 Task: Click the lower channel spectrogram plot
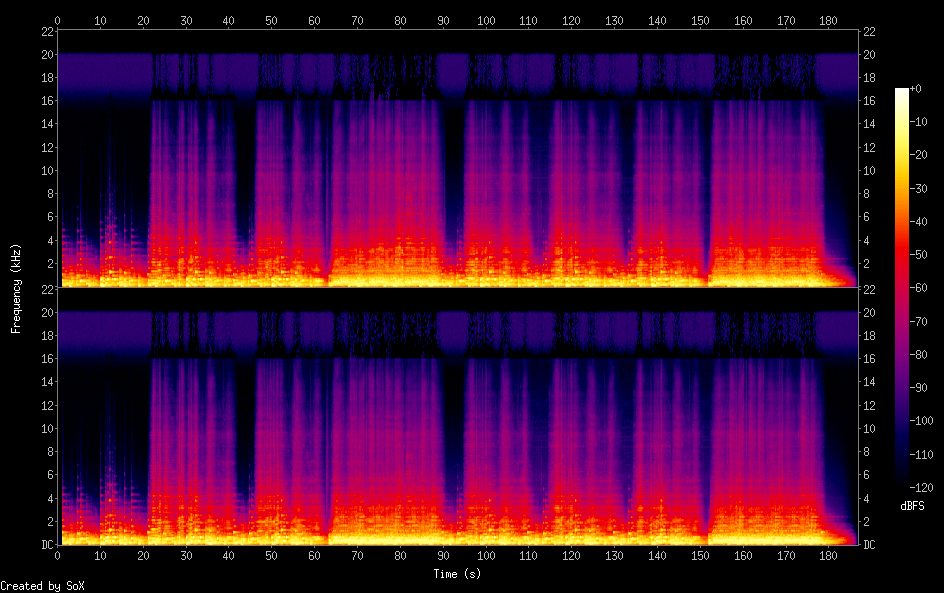click(x=458, y=416)
